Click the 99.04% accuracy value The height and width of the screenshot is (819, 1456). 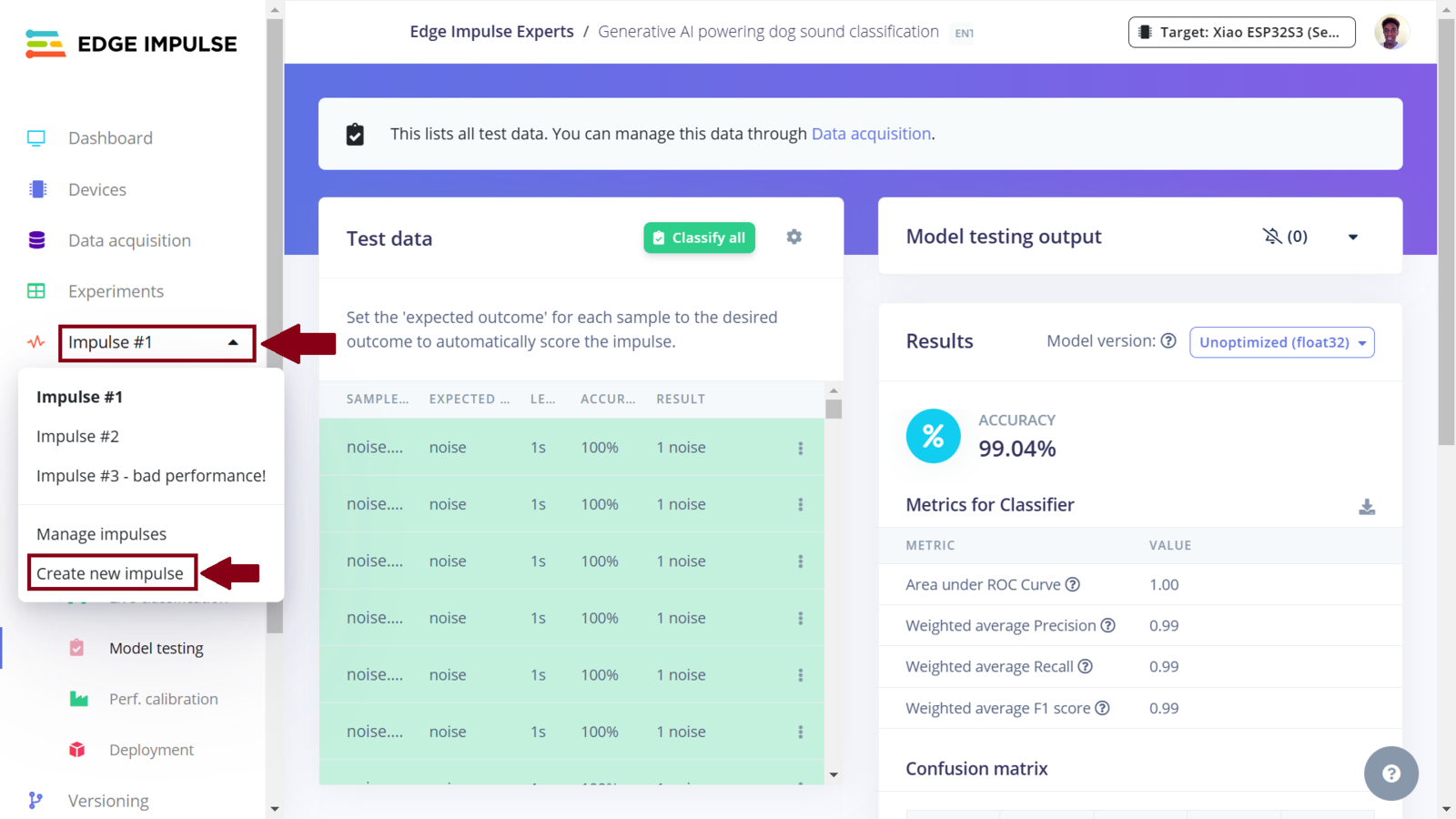(1016, 449)
